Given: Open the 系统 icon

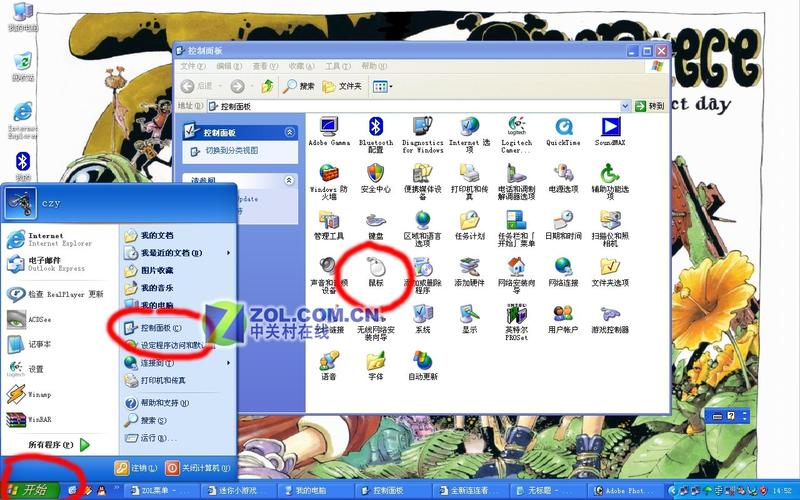Looking at the screenshot, I should (422, 319).
